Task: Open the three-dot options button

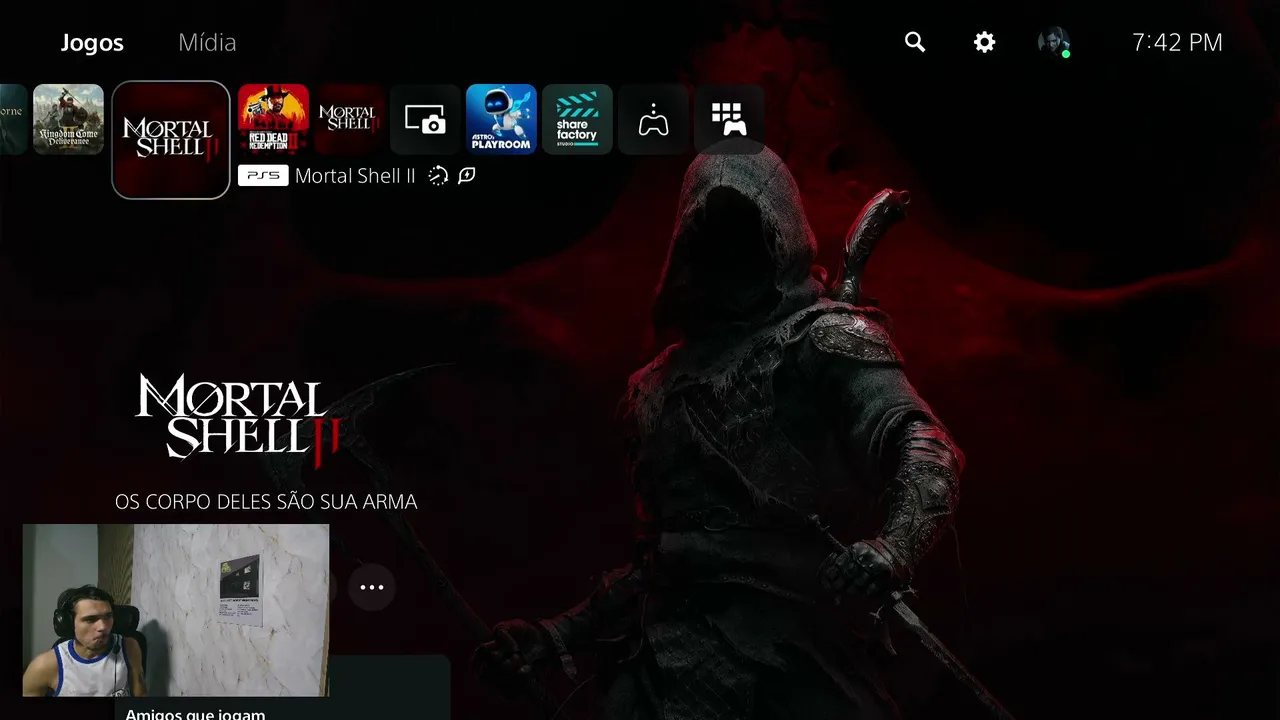Action: point(372,587)
